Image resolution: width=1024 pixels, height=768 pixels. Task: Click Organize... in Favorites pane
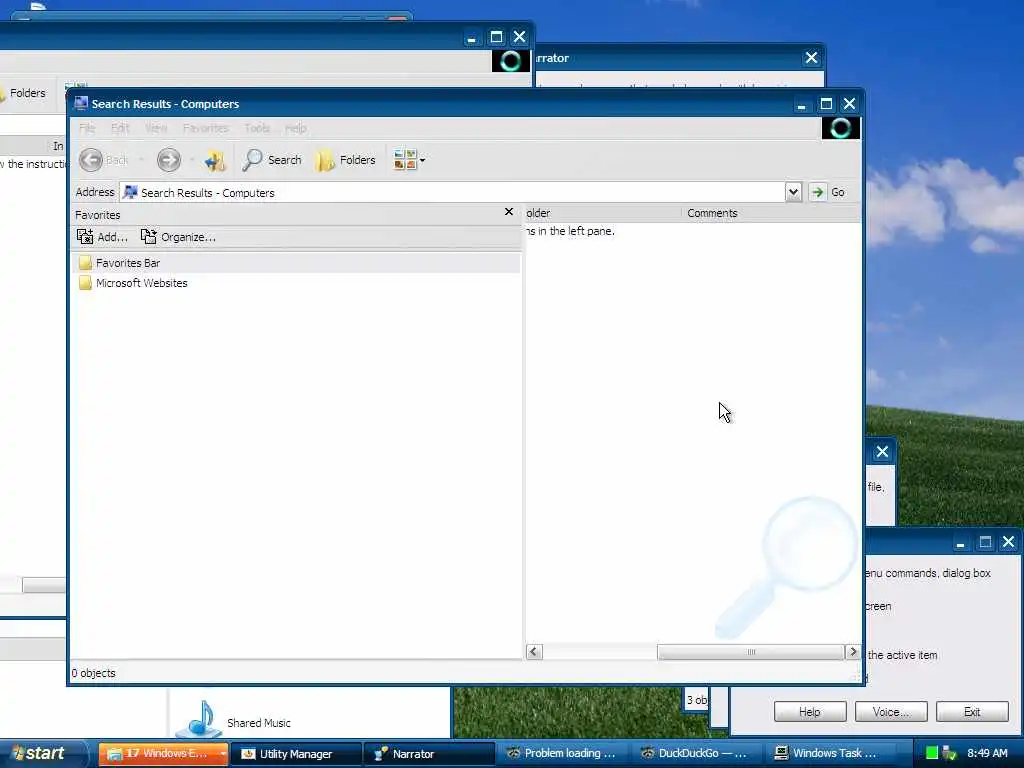[178, 237]
